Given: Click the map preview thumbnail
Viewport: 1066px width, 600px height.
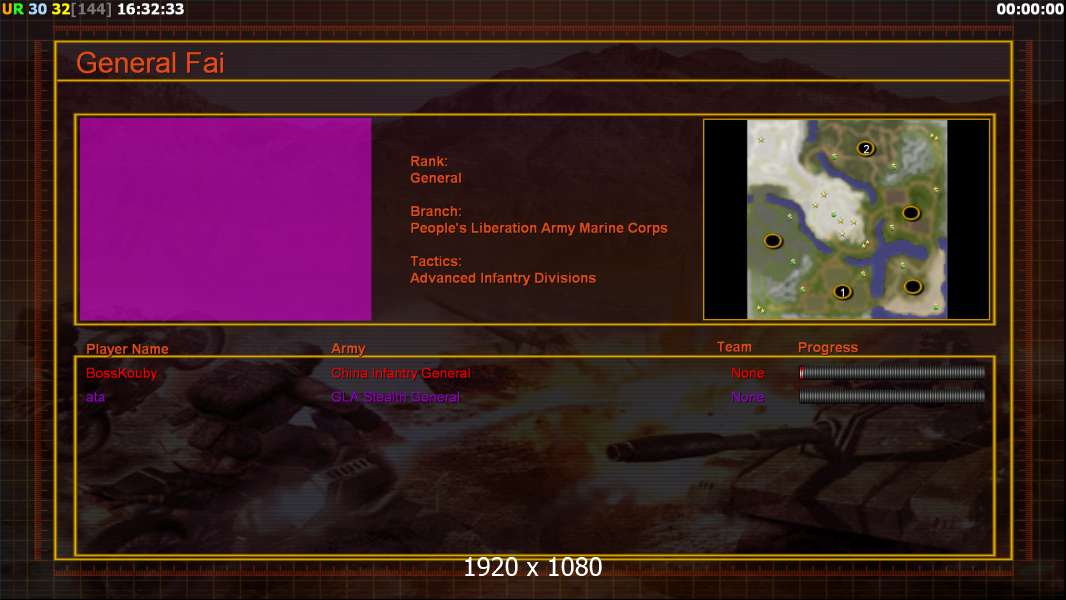Looking at the screenshot, I should [846, 219].
